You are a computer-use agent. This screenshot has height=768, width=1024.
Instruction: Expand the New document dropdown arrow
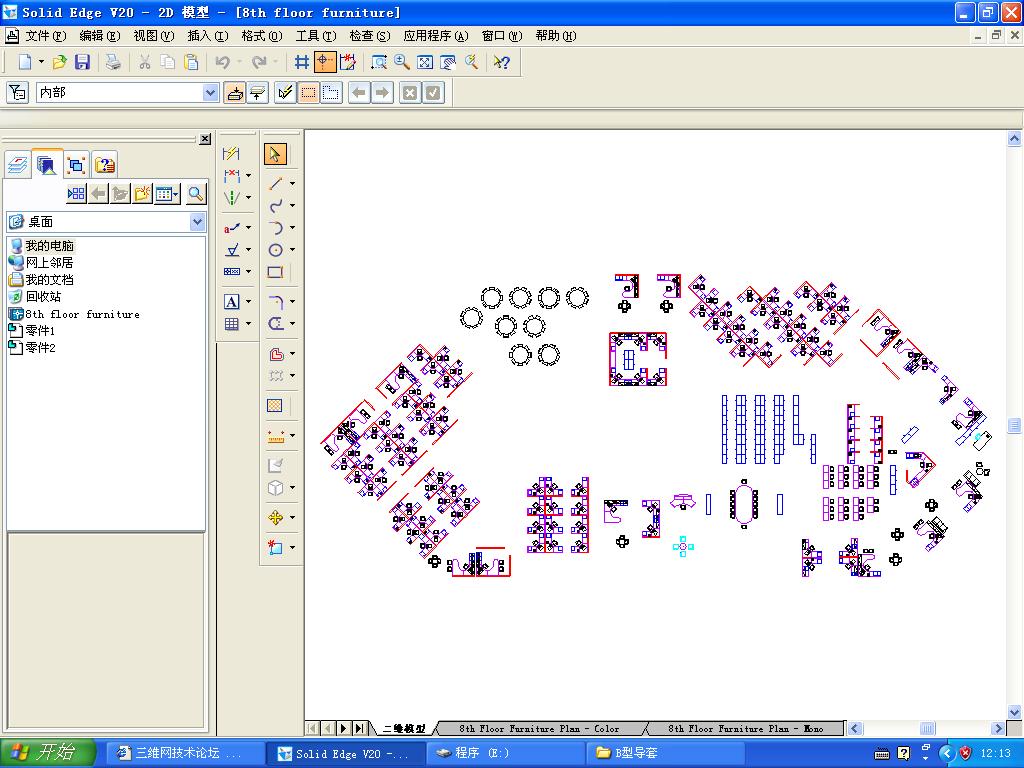click(x=41, y=62)
